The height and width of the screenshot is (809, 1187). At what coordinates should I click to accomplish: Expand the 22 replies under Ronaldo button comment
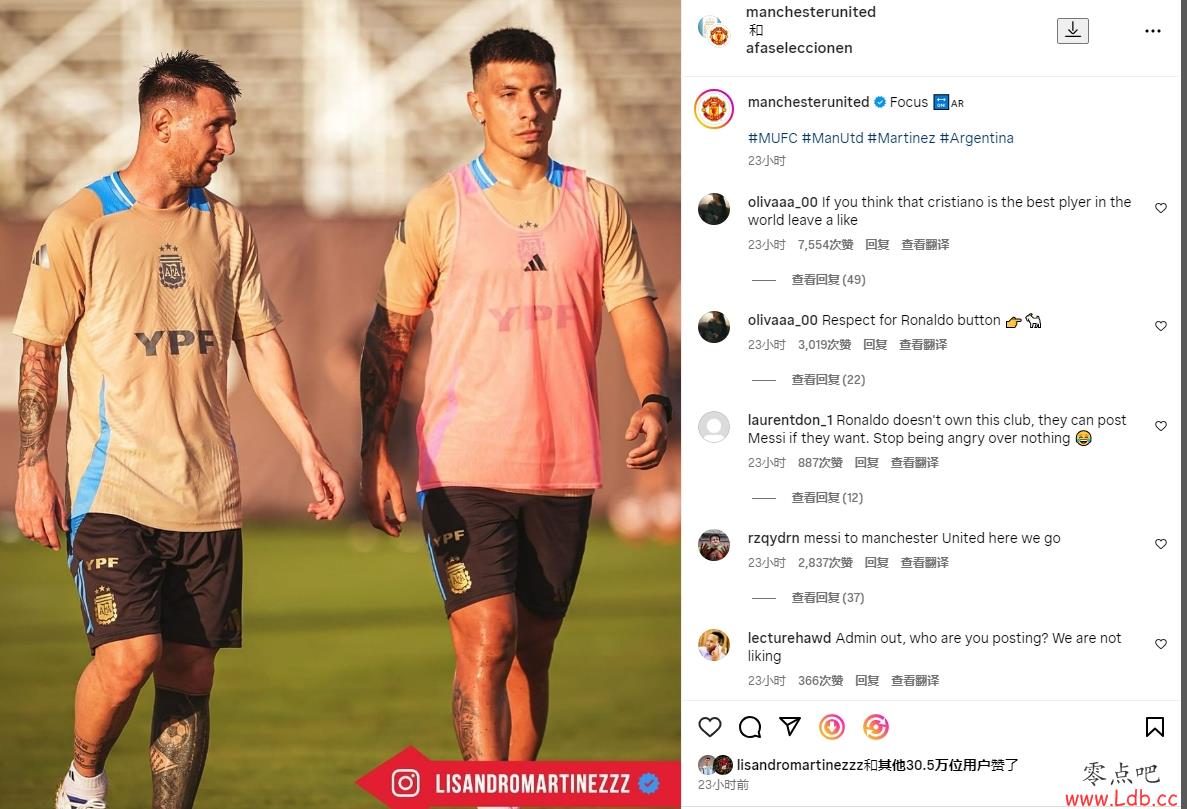(x=828, y=379)
